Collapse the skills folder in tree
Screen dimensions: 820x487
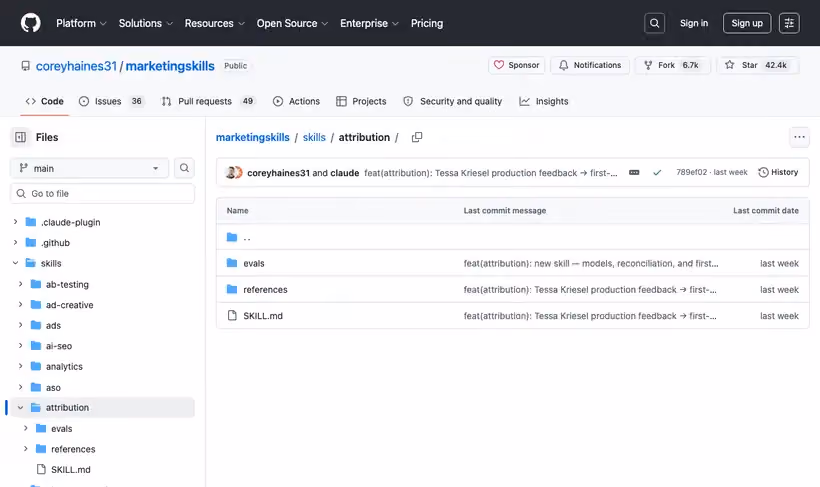tap(15, 263)
